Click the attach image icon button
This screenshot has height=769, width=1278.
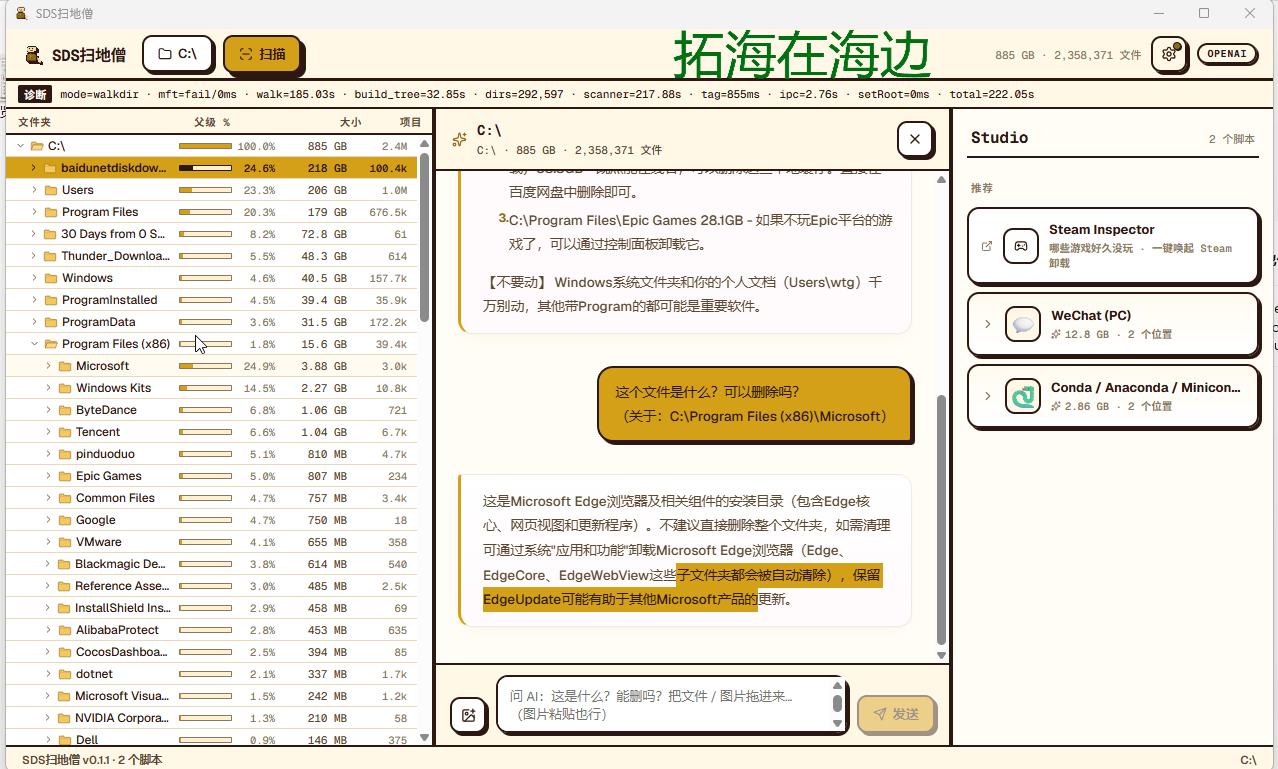468,714
